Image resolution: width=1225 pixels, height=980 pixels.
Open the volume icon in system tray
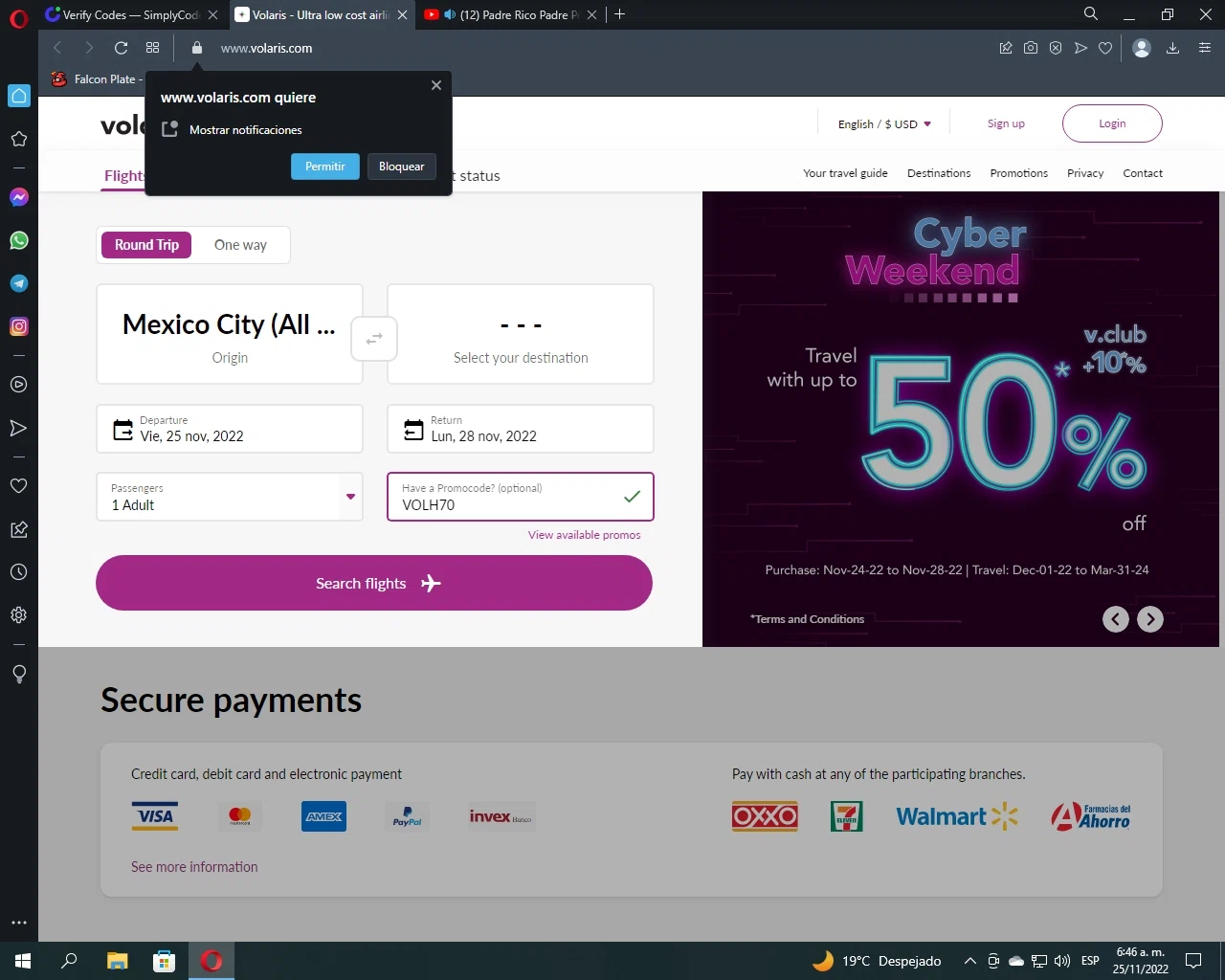pos(1062,961)
